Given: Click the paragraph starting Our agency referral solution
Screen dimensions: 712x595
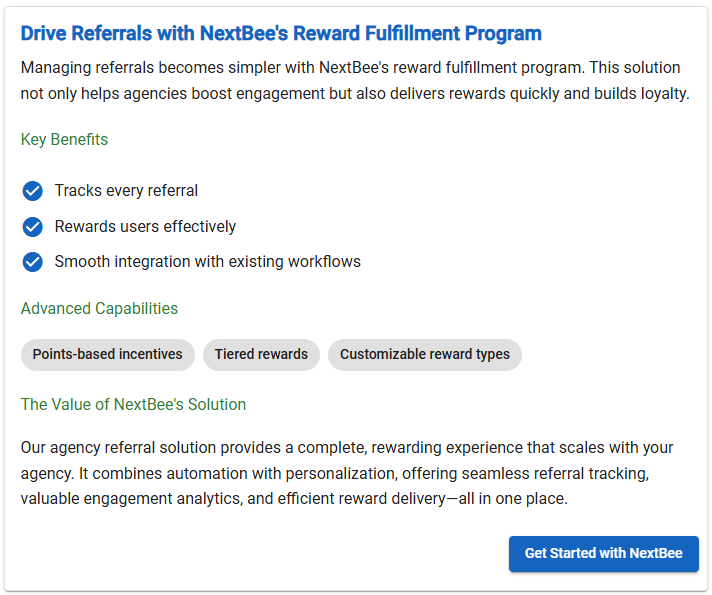Looking at the screenshot, I should pos(347,472).
